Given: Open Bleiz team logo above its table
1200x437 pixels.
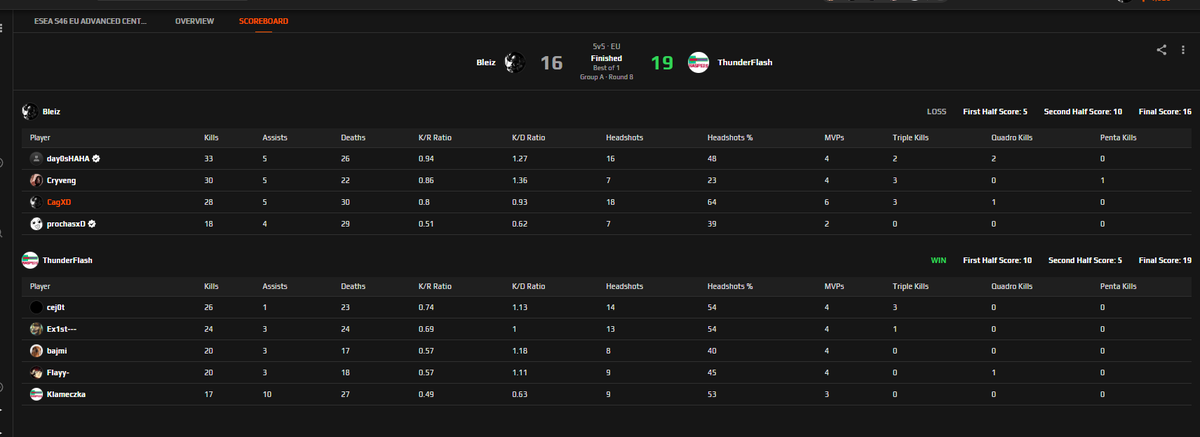Looking at the screenshot, I should point(30,111).
